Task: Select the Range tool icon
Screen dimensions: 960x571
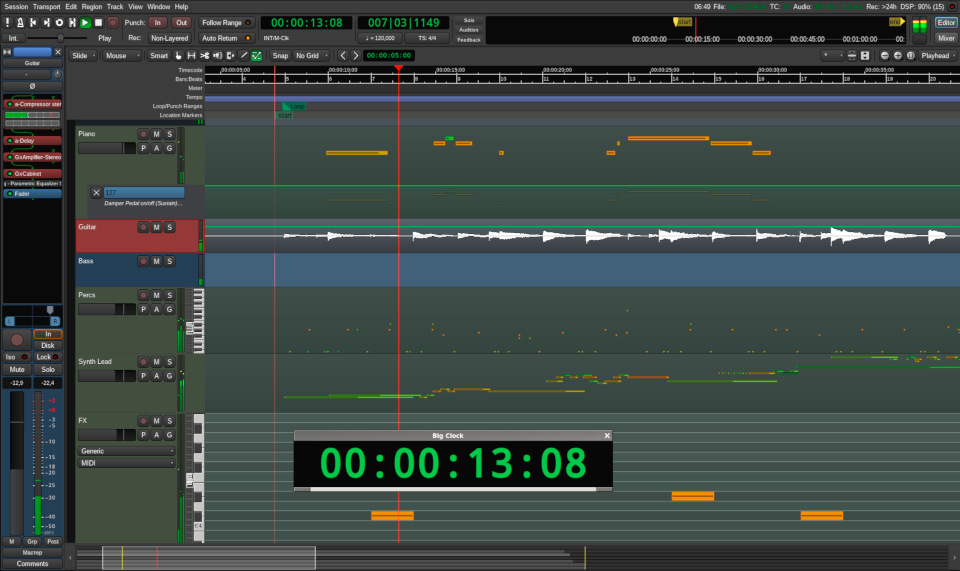Action: click(x=191, y=56)
